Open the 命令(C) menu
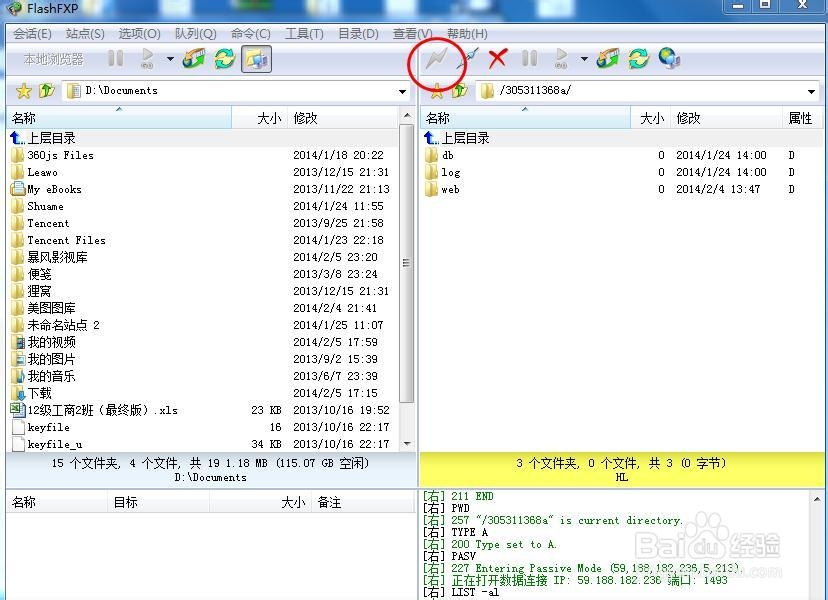828x600 pixels. tap(251, 34)
